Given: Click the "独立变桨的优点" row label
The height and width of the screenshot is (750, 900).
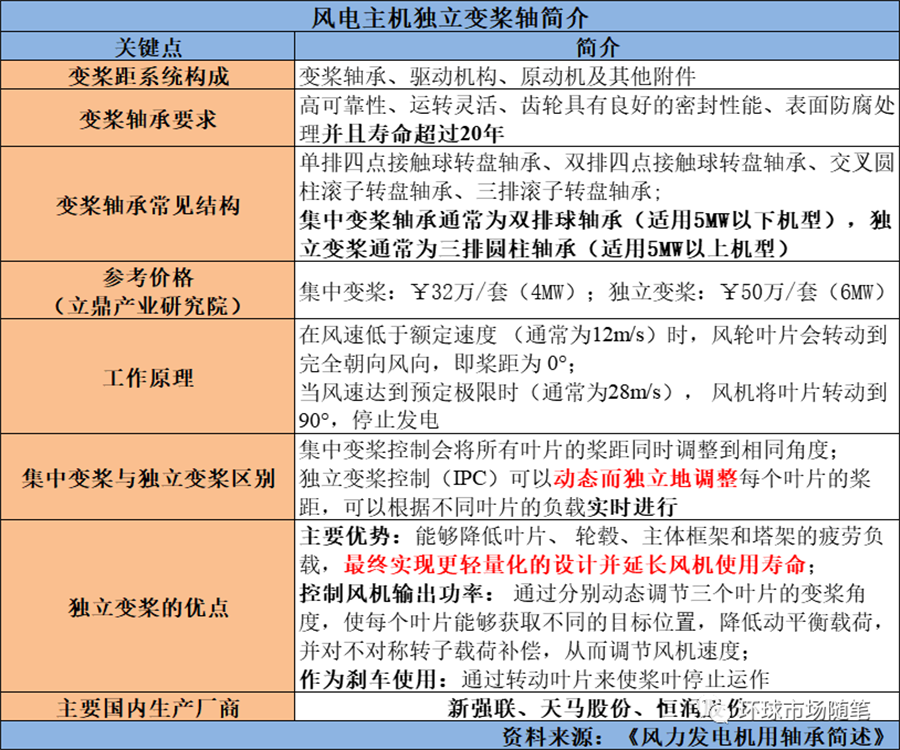Looking at the screenshot, I should coord(148,606).
